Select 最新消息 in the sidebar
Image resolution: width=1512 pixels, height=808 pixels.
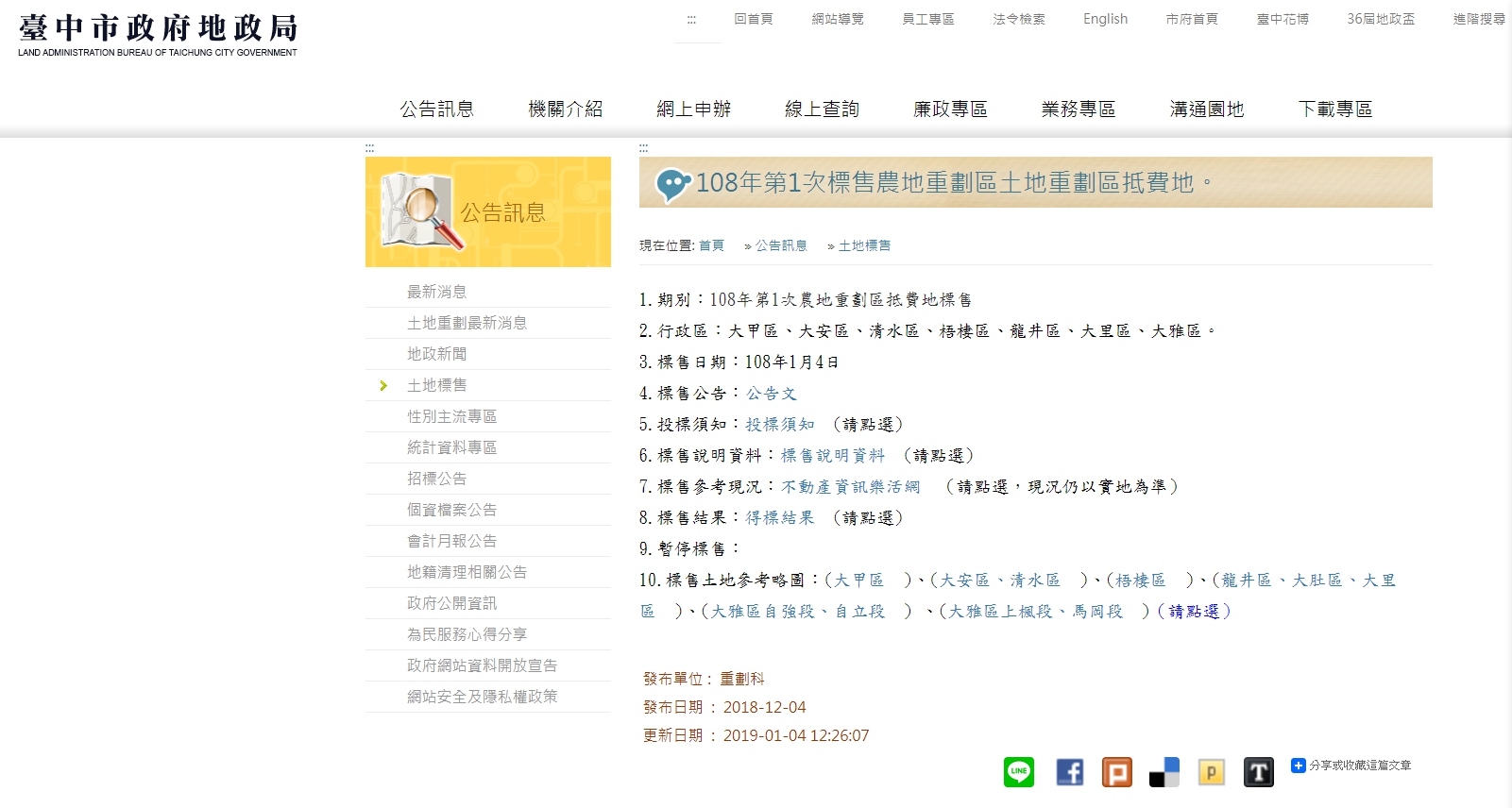(x=436, y=292)
